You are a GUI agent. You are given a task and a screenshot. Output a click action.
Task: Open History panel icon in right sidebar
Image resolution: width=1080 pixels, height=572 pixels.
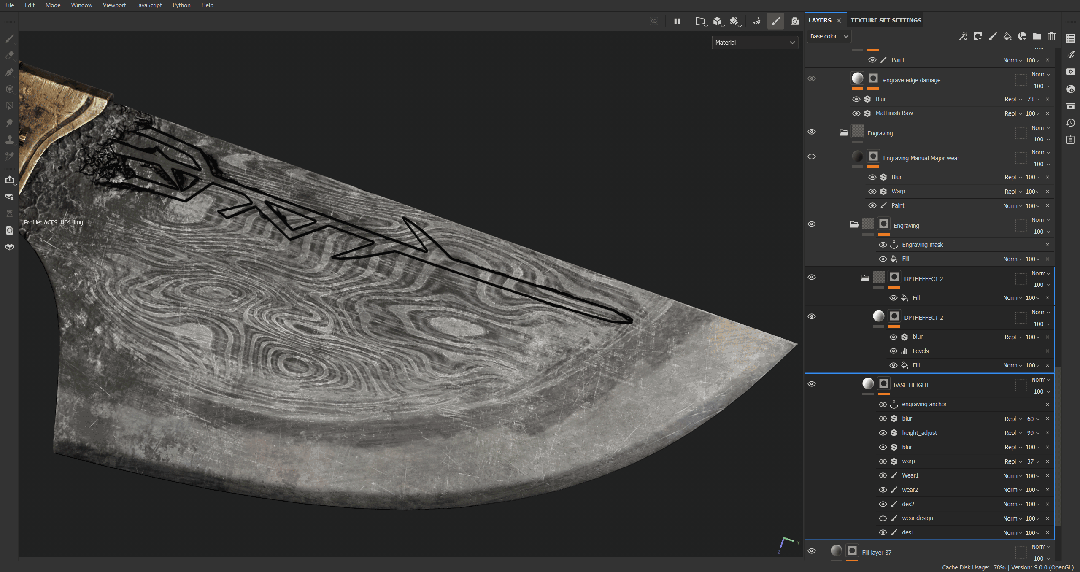point(1070,123)
